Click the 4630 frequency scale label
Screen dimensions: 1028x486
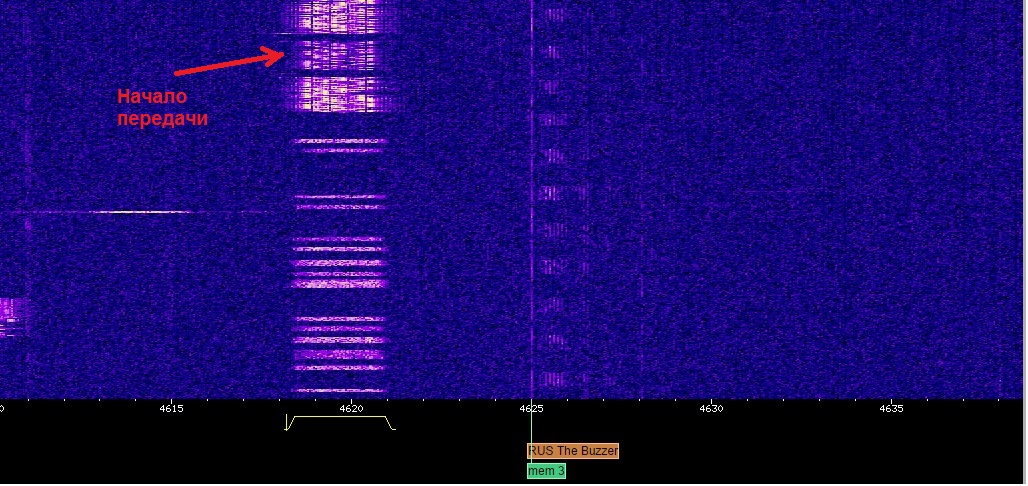(711, 409)
